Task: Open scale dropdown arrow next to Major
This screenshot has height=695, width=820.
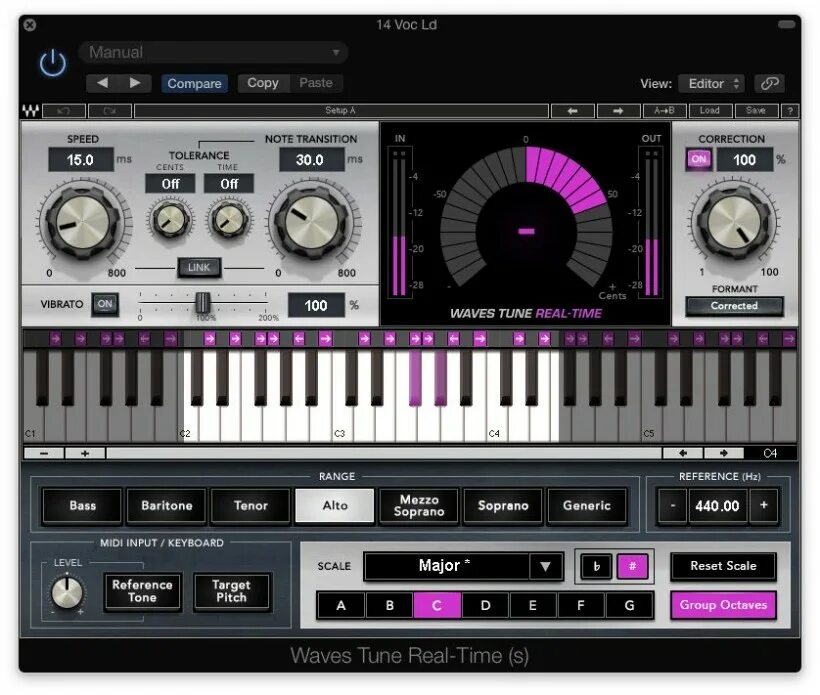Action: coord(545,566)
